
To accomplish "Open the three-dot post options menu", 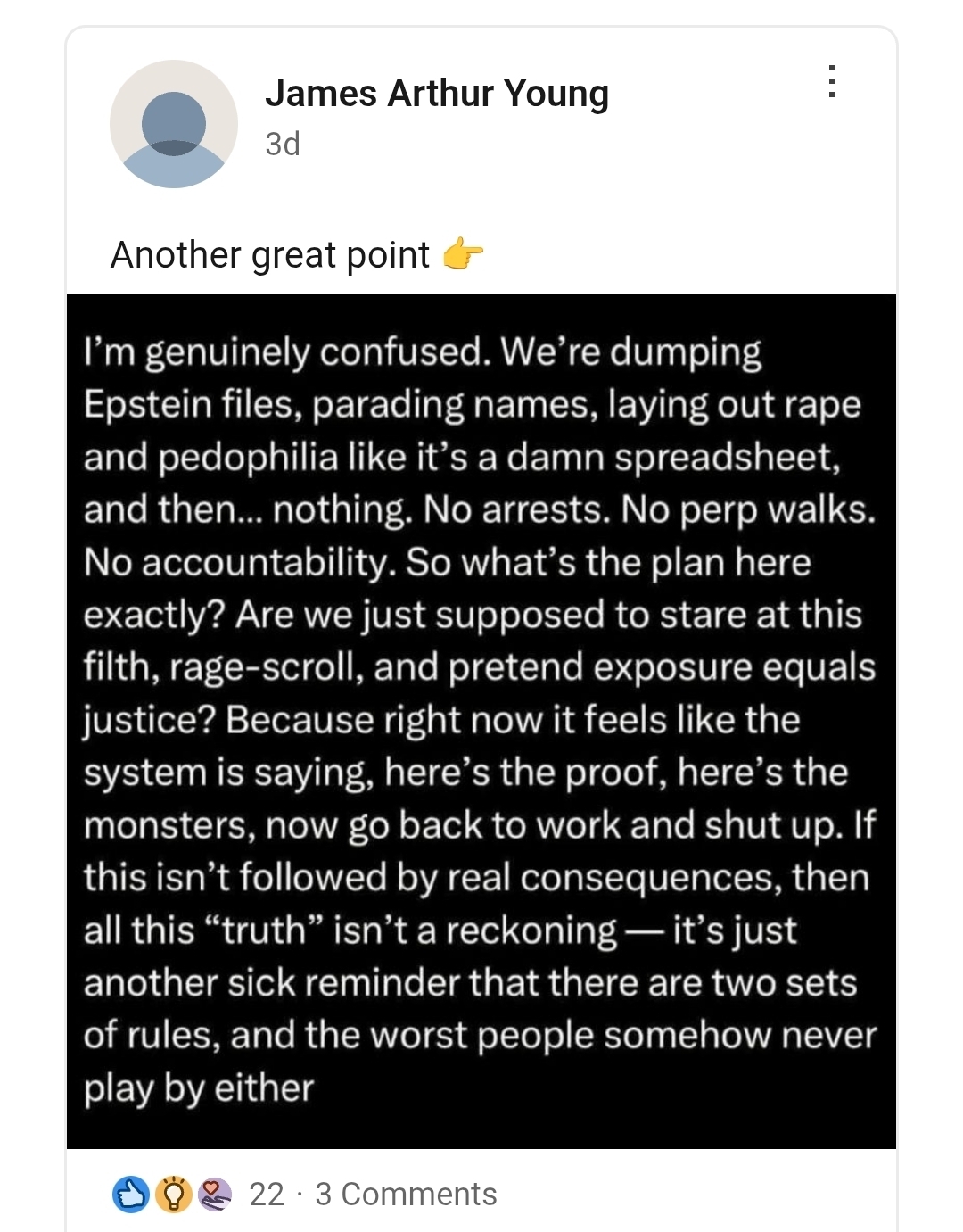I will point(831,81).
